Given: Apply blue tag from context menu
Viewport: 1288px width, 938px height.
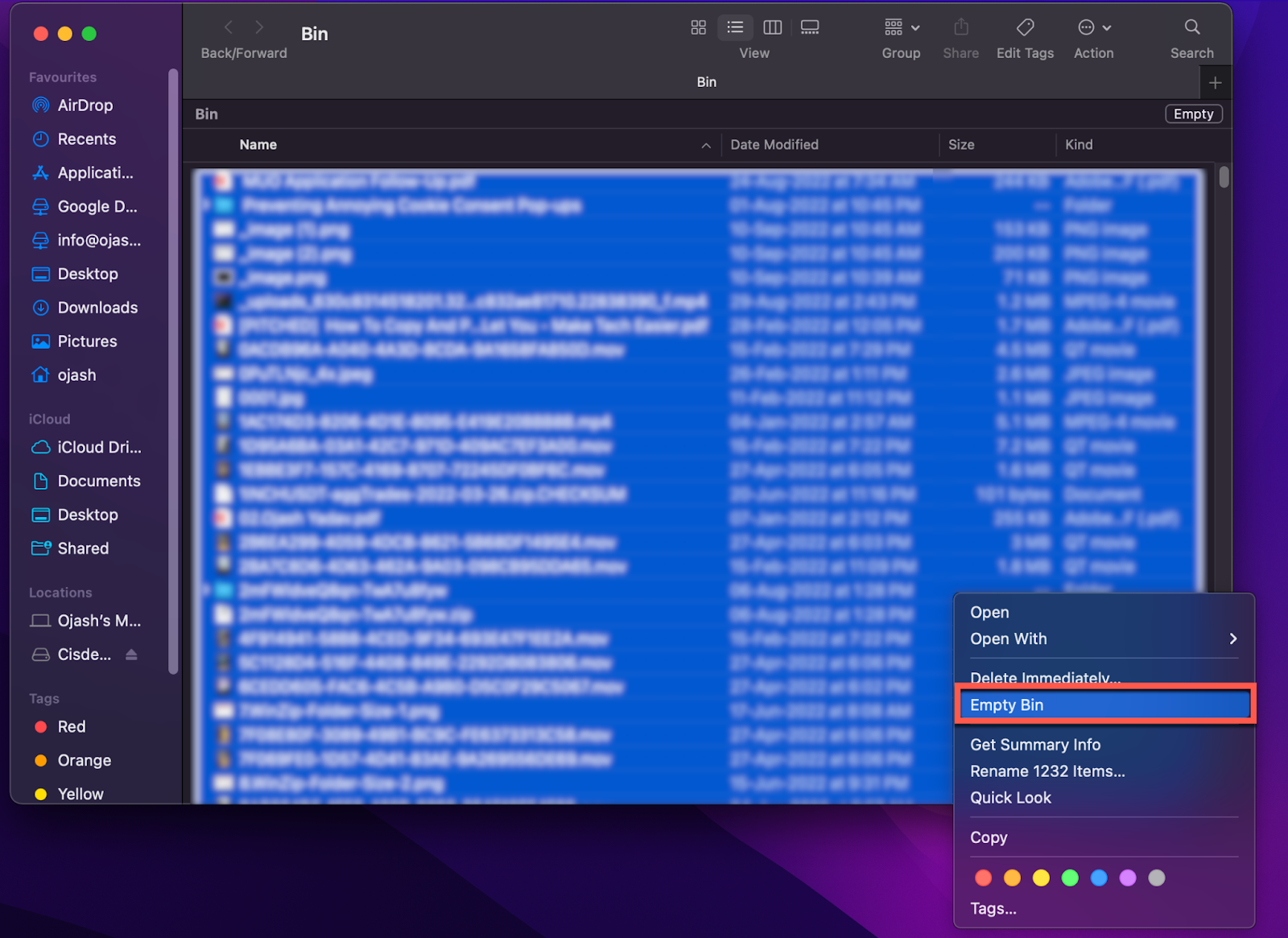Looking at the screenshot, I should pyautogui.click(x=1099, y=878).
